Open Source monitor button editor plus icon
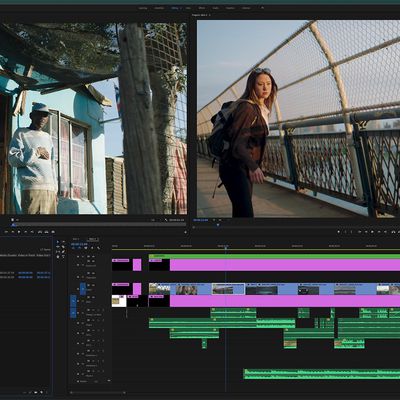The height and width of the screenshot is (400, 400). pos(185,232)
